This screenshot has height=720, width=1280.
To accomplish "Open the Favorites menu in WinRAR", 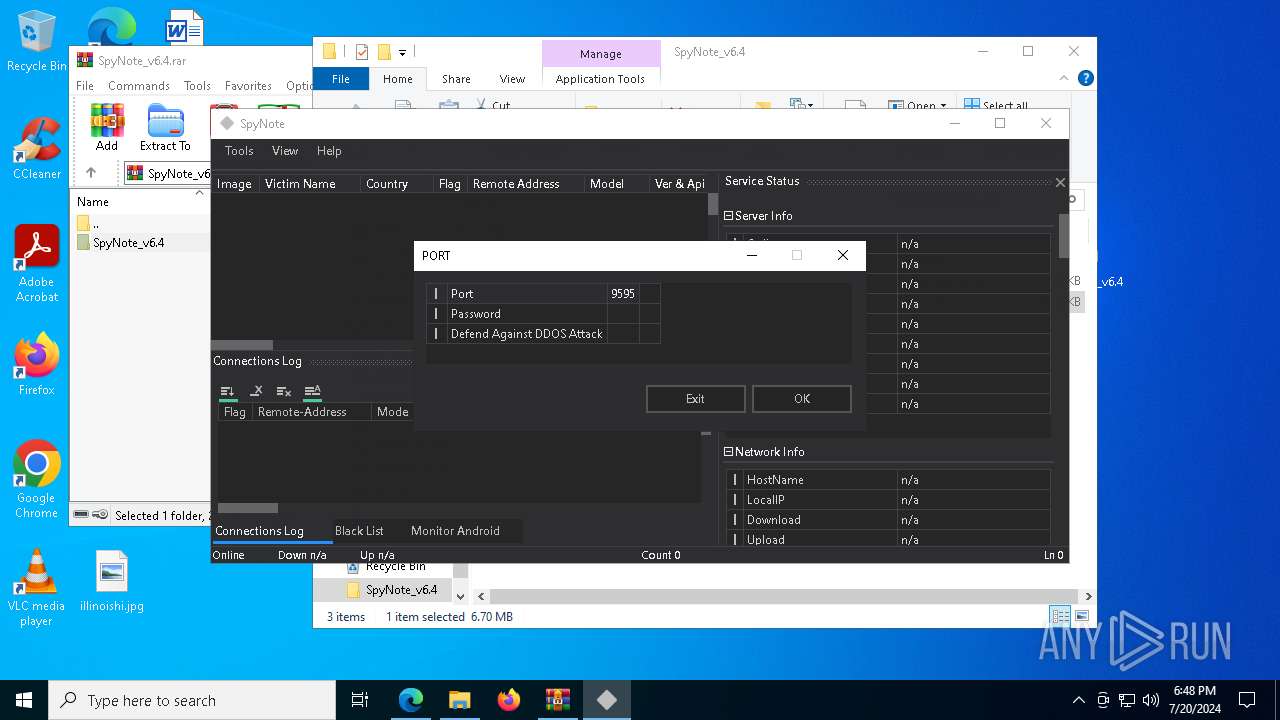I will click(x=248, y=86).
